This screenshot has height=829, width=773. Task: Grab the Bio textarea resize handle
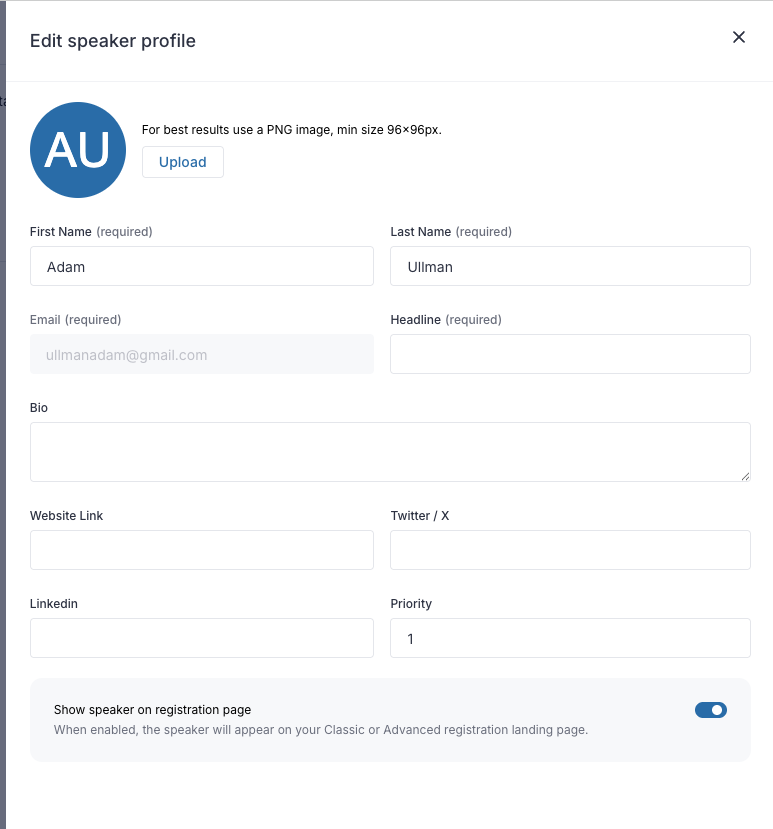(x=745, y=476)
